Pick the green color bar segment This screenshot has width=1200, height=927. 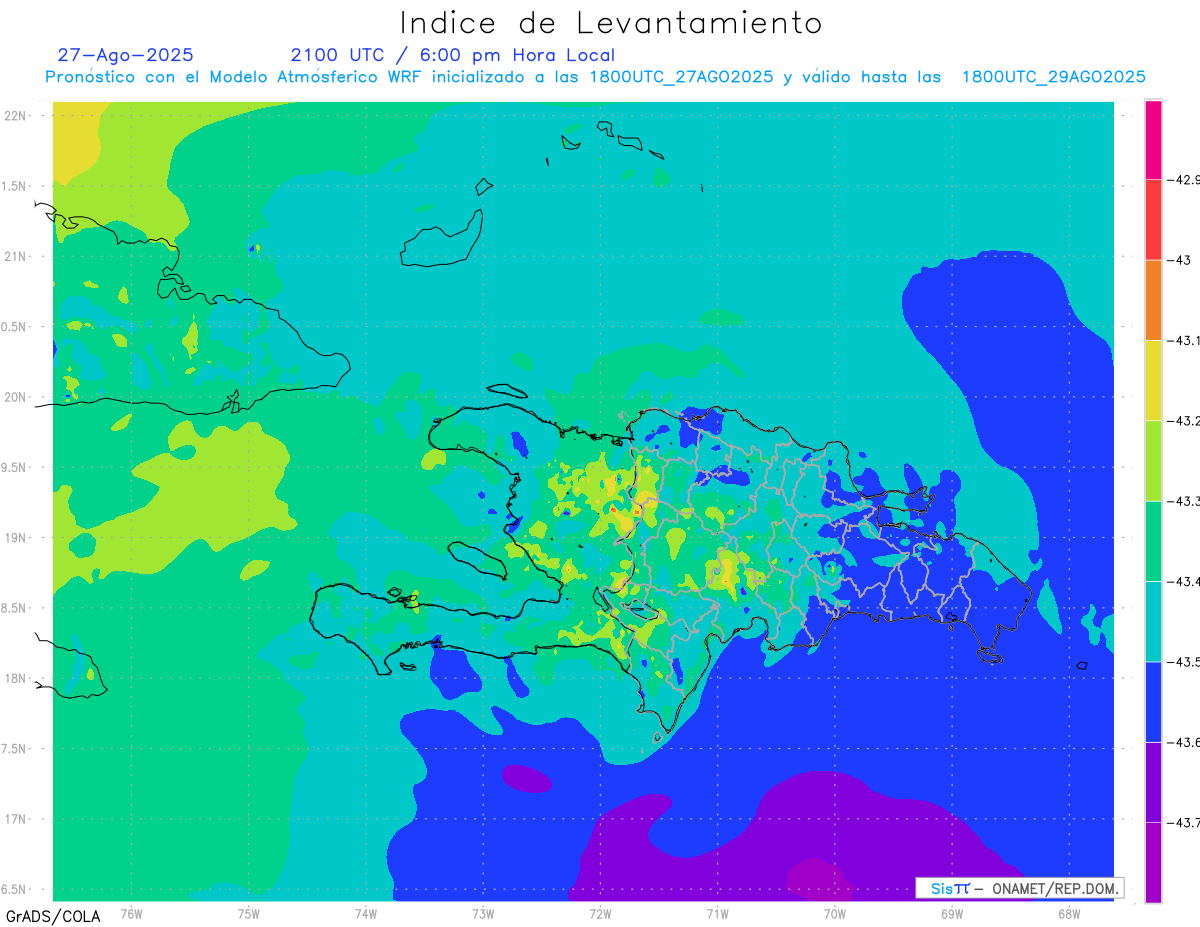coord(1153,541)
